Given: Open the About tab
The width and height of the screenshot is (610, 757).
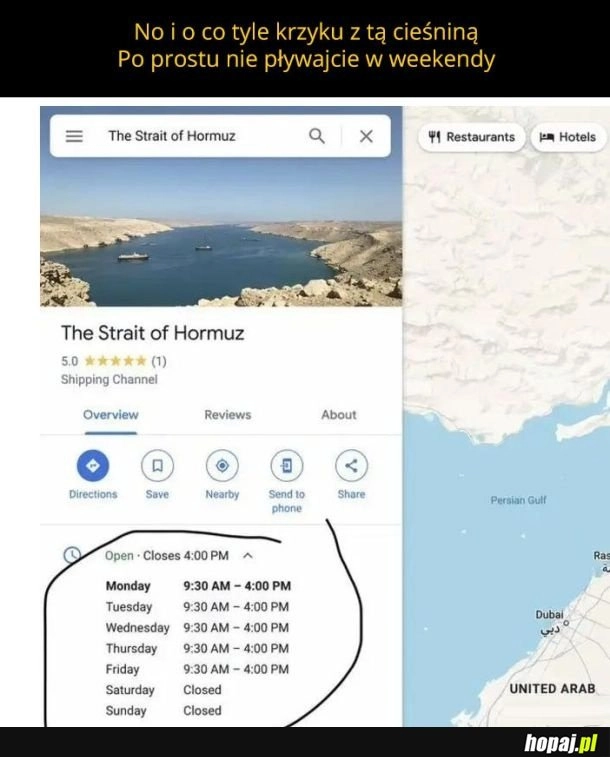Looking at the screenshot, I should tap(339, 415).
